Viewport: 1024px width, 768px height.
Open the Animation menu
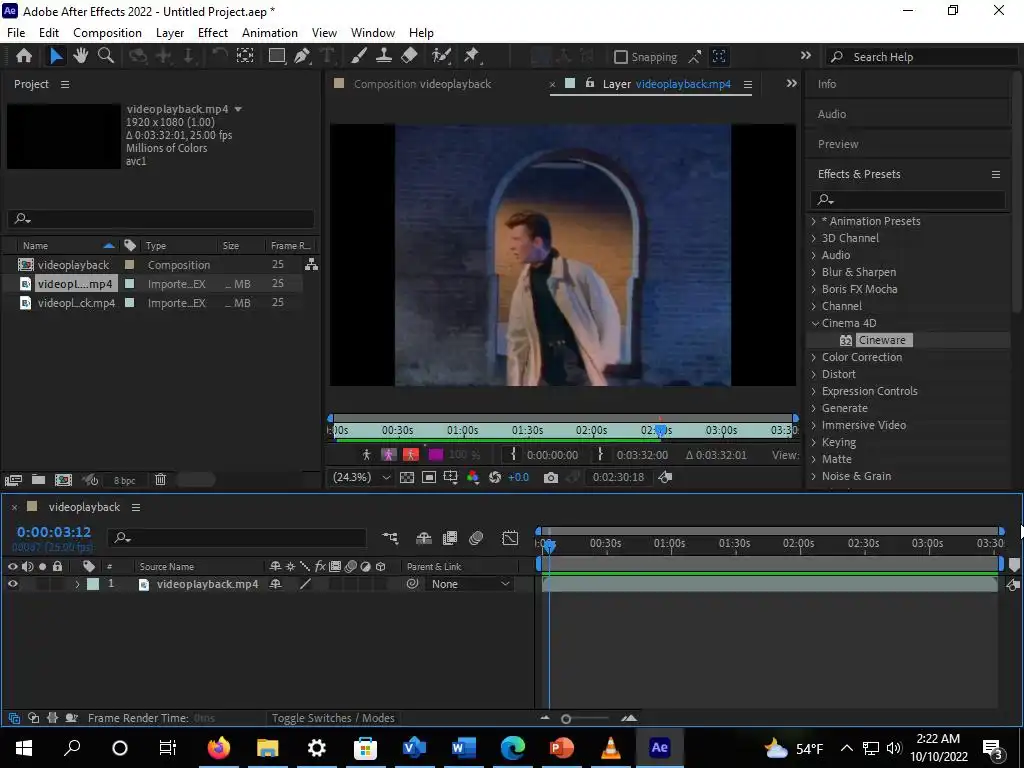270,33
